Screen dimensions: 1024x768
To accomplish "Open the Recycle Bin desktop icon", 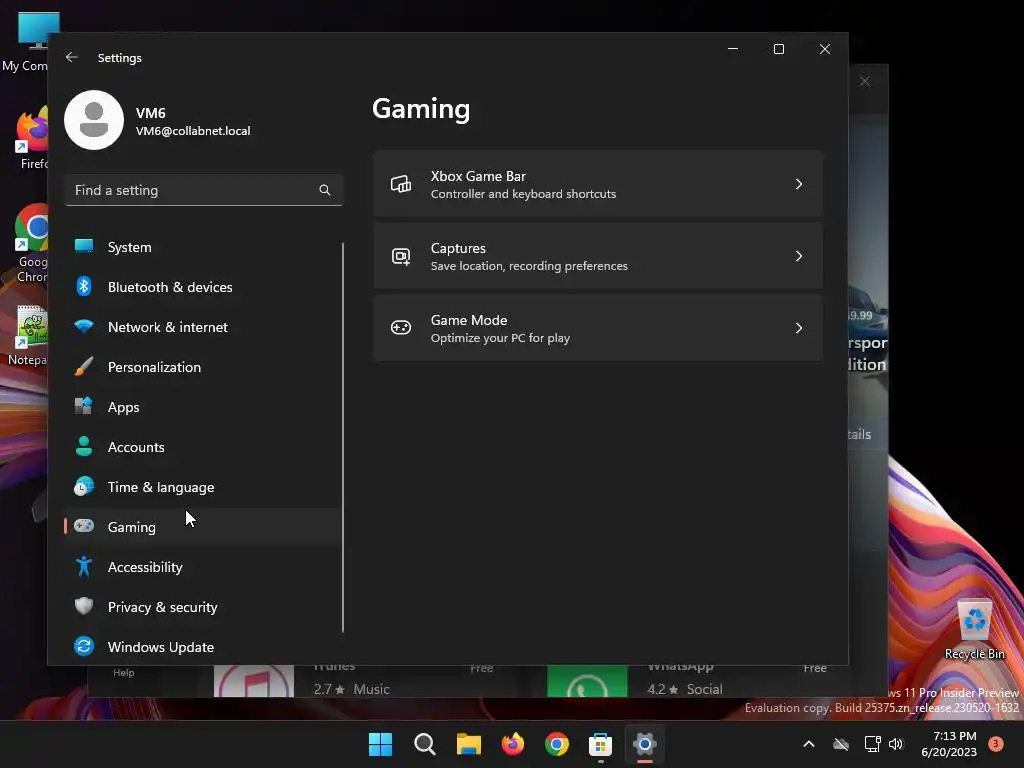I will point(974,629).
